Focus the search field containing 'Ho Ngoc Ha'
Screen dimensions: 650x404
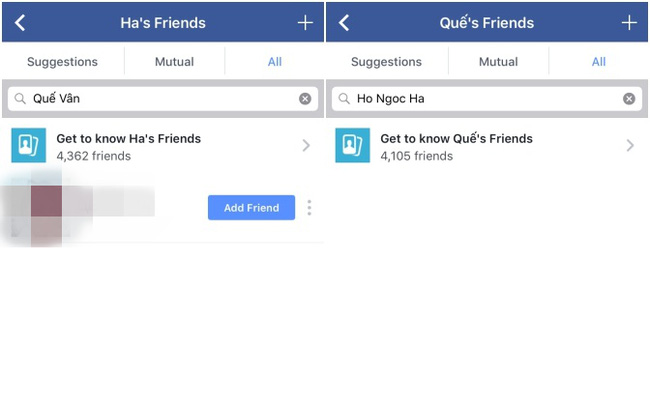tap(487, 99)
